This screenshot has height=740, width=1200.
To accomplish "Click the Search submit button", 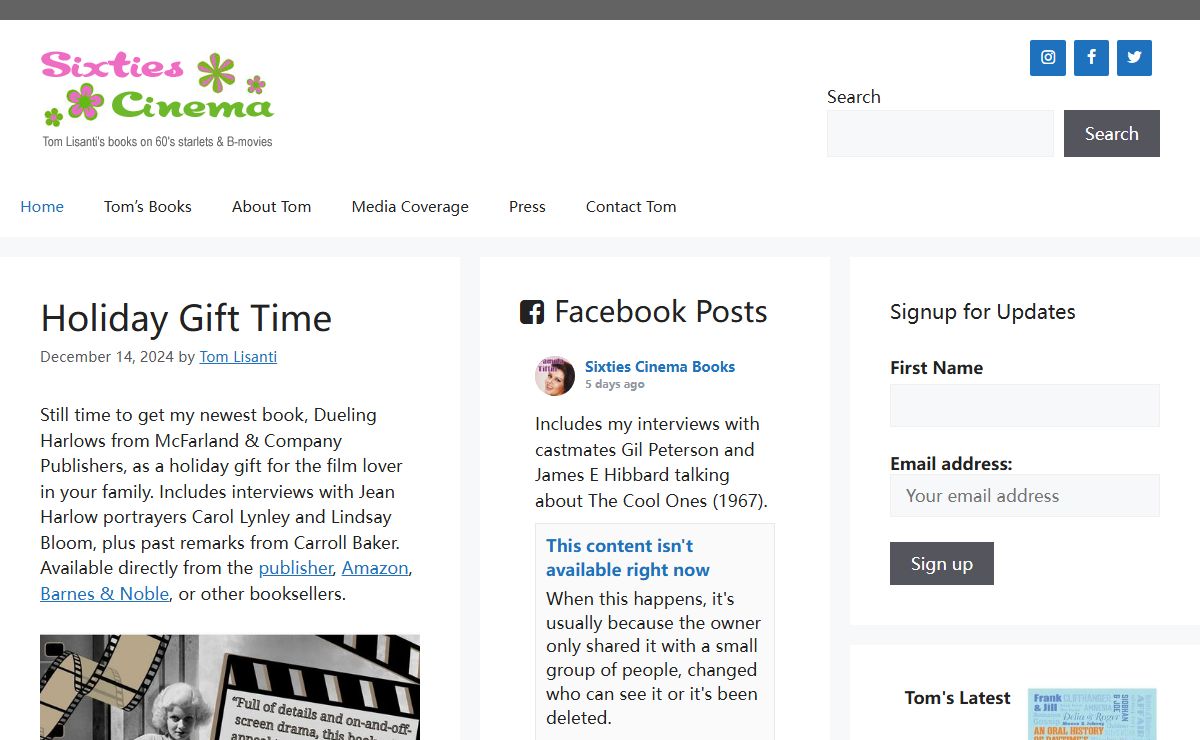I will click(1112, 133).
